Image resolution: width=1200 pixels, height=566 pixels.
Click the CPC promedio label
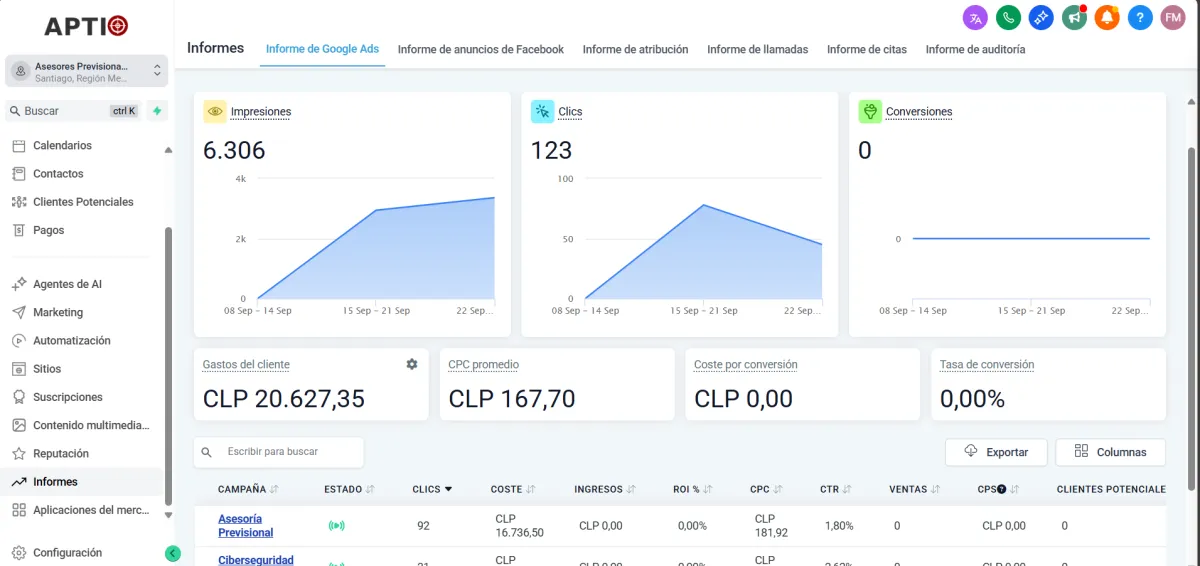[x=484, y=365]
